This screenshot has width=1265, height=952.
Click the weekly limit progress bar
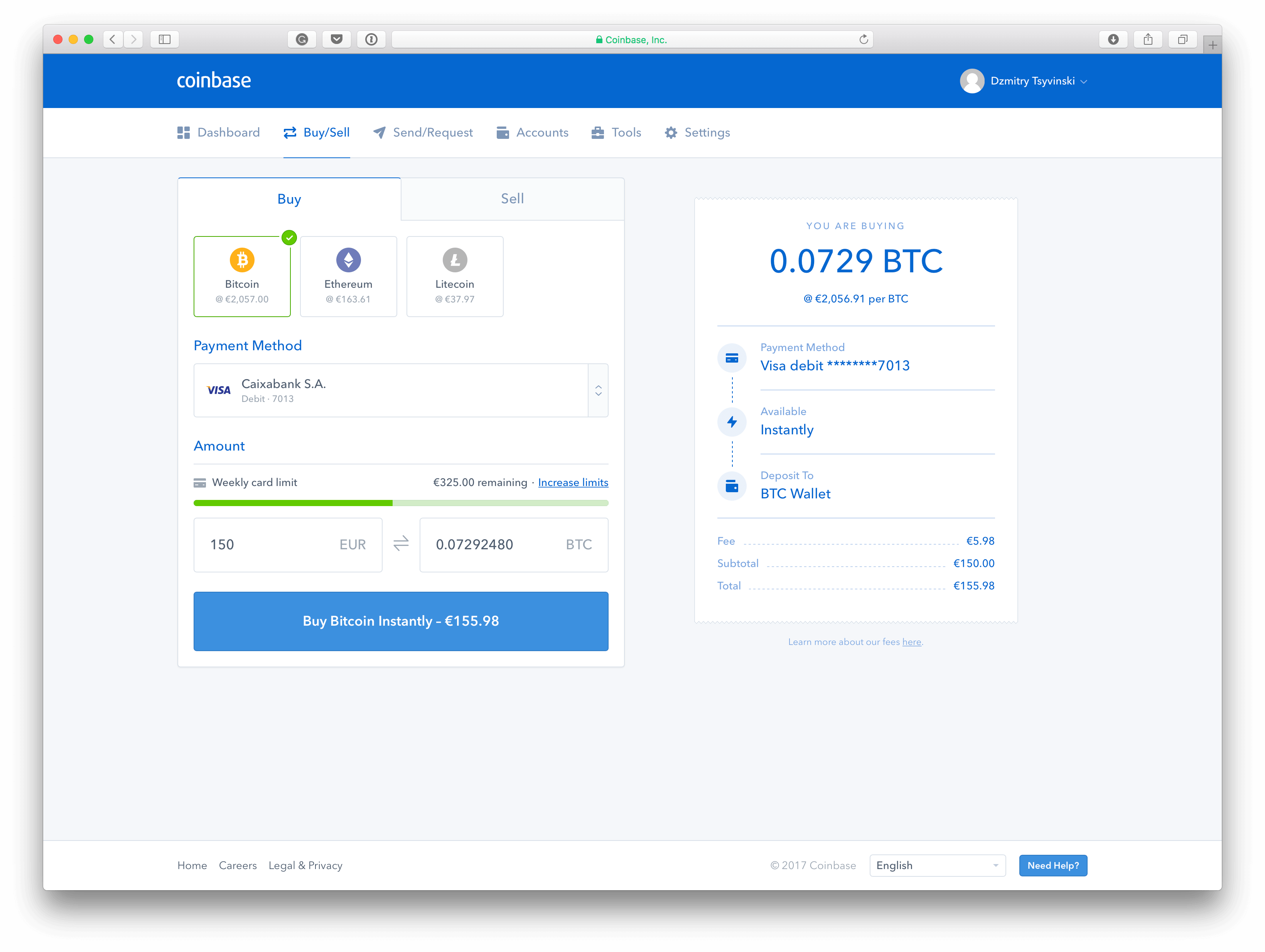[x=401, y=503]
